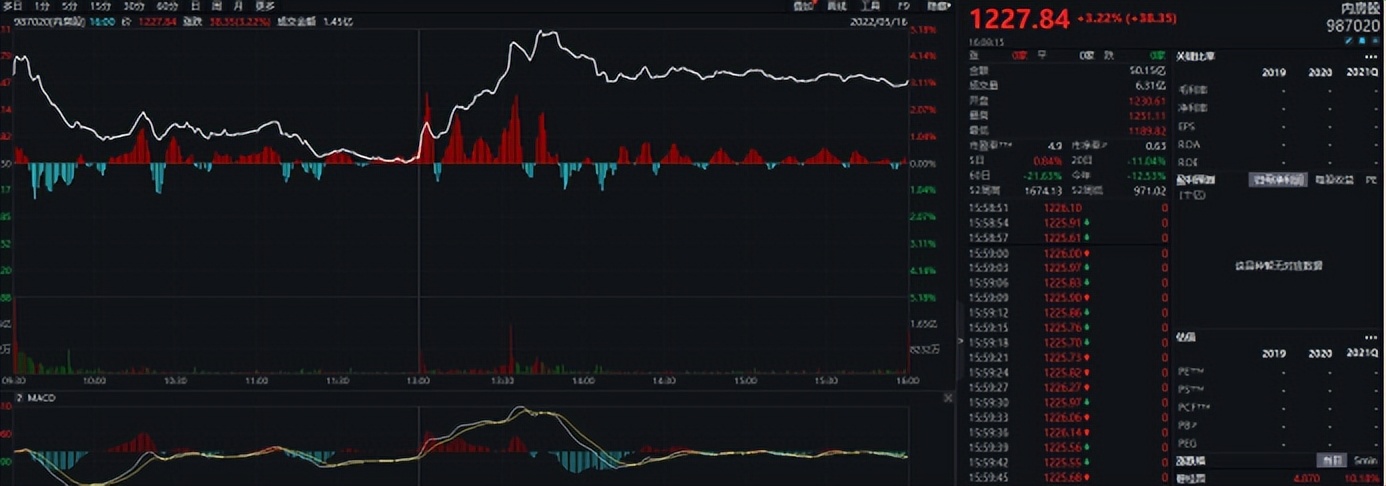The image size is (1386, 486).
Task: Switch chart period to 1分
Action: (42, 6)
